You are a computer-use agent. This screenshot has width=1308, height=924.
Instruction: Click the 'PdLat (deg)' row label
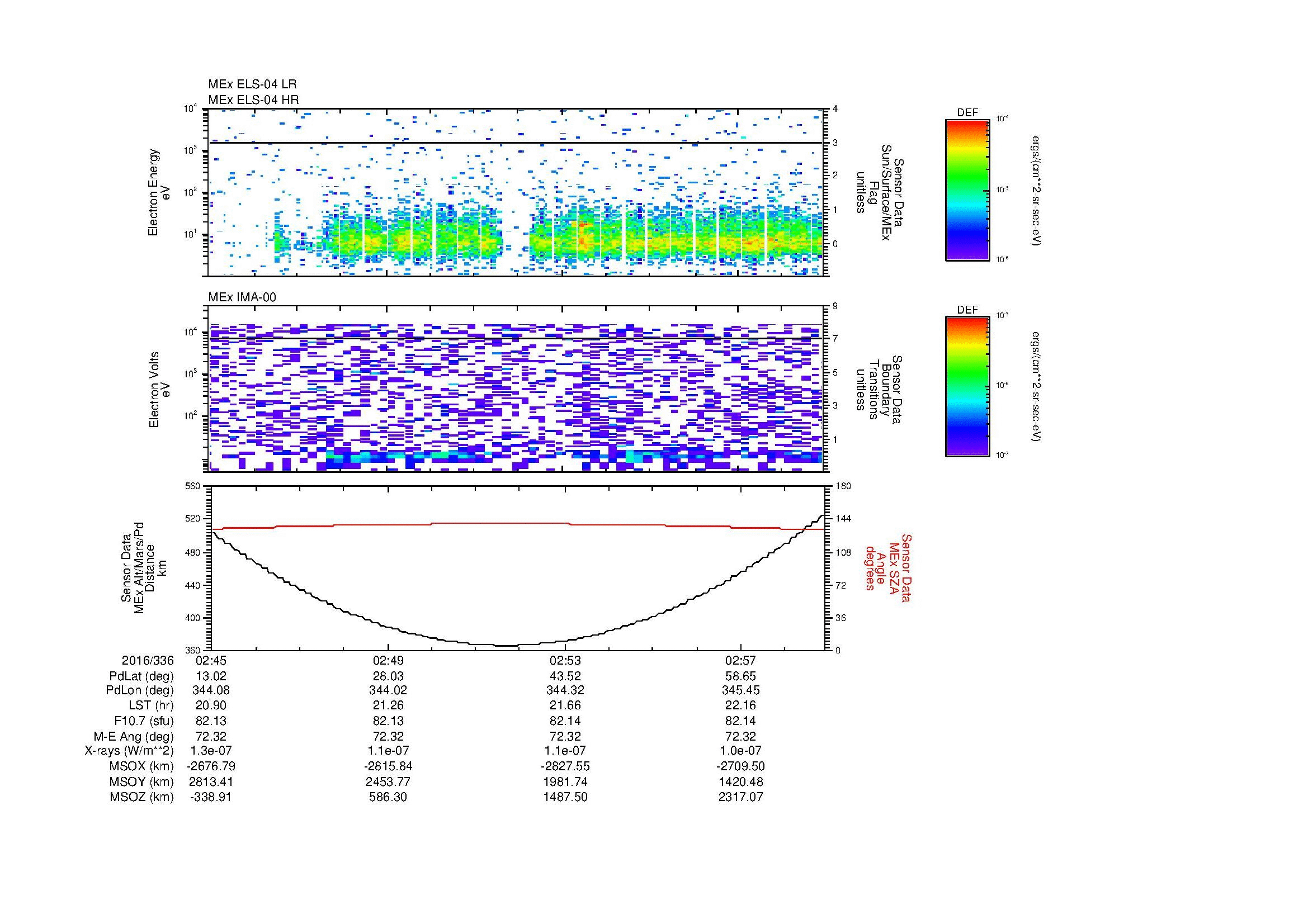(141, 676)
